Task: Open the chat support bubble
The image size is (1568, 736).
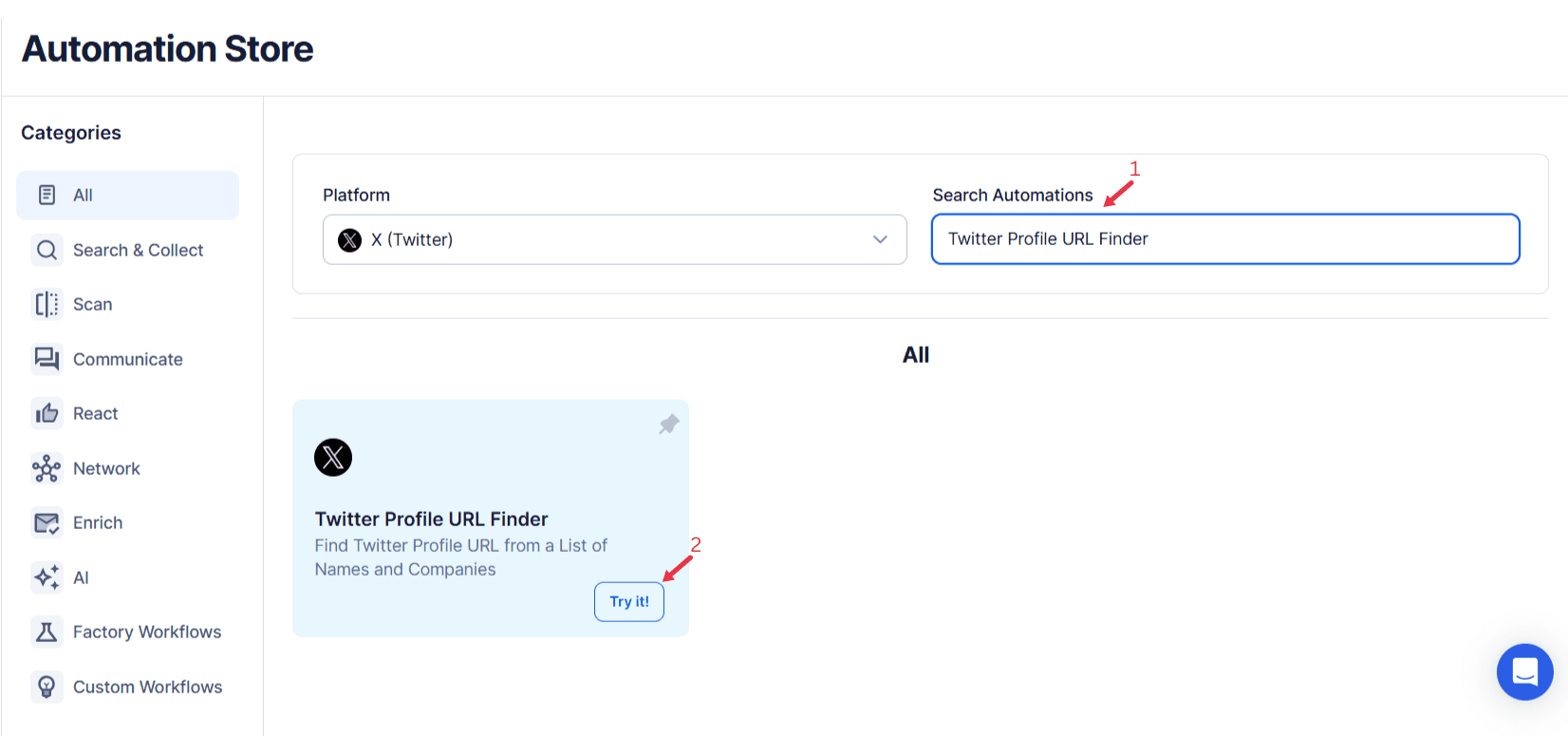Action: 1524,672
